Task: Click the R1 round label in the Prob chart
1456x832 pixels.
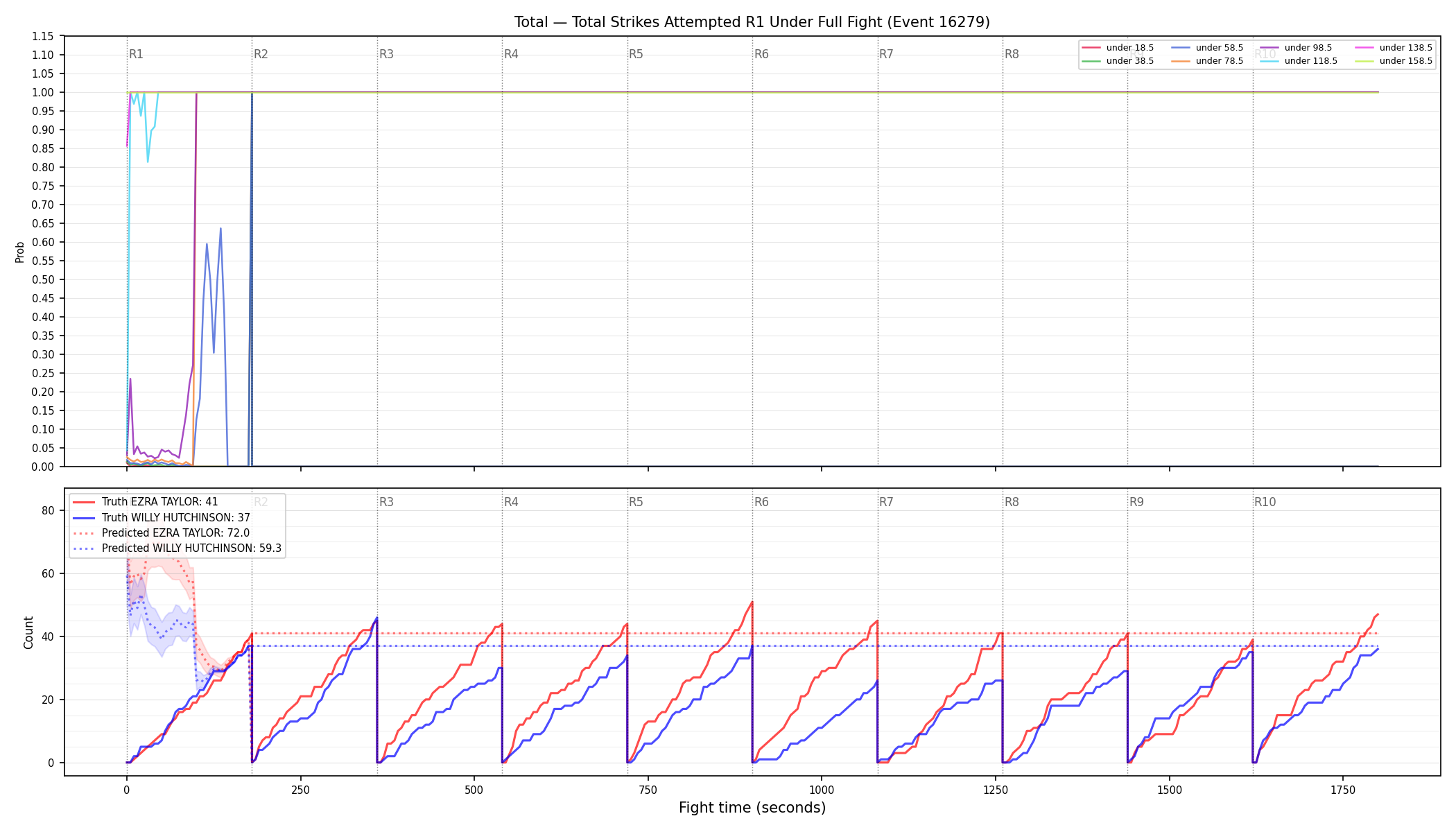Action: click(136, 54)
